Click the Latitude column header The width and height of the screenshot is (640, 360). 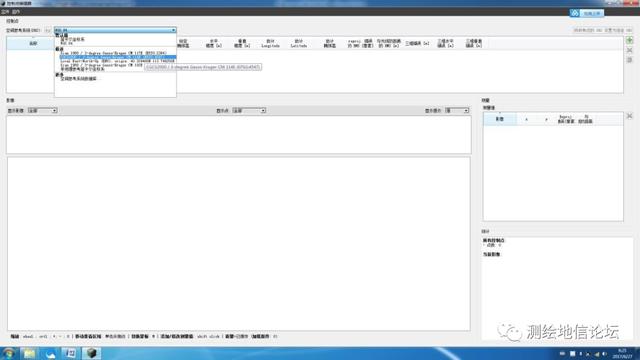click(x=299, y=44)
